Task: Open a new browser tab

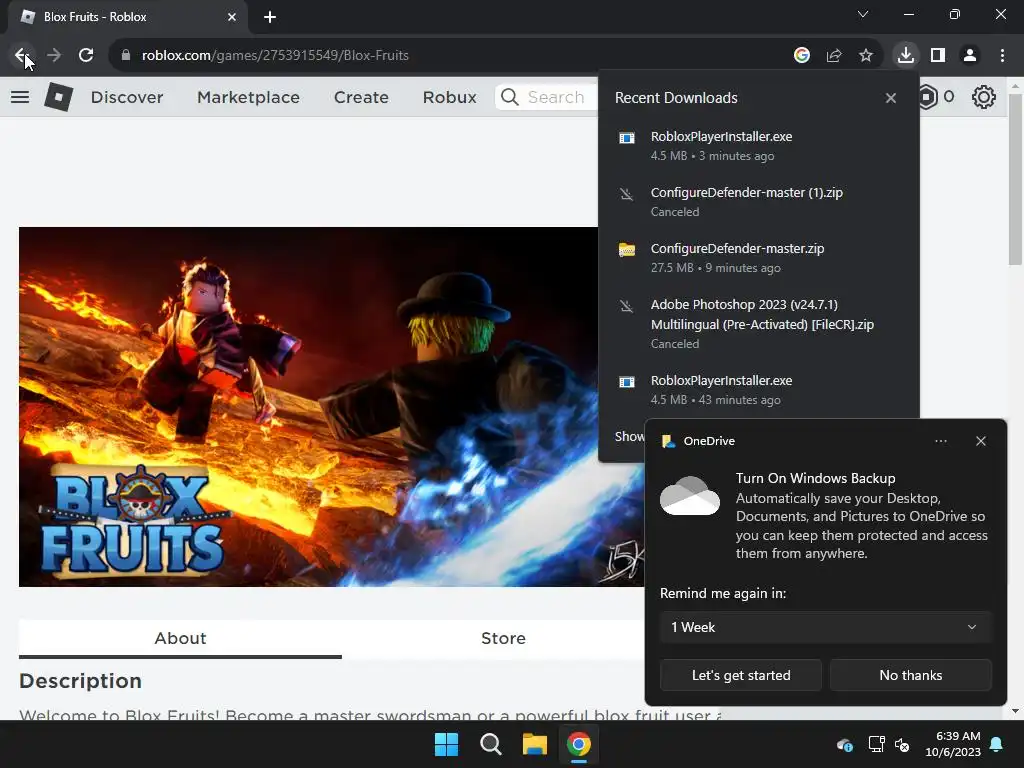Action: pyautogui.click(x=270, y=17)
